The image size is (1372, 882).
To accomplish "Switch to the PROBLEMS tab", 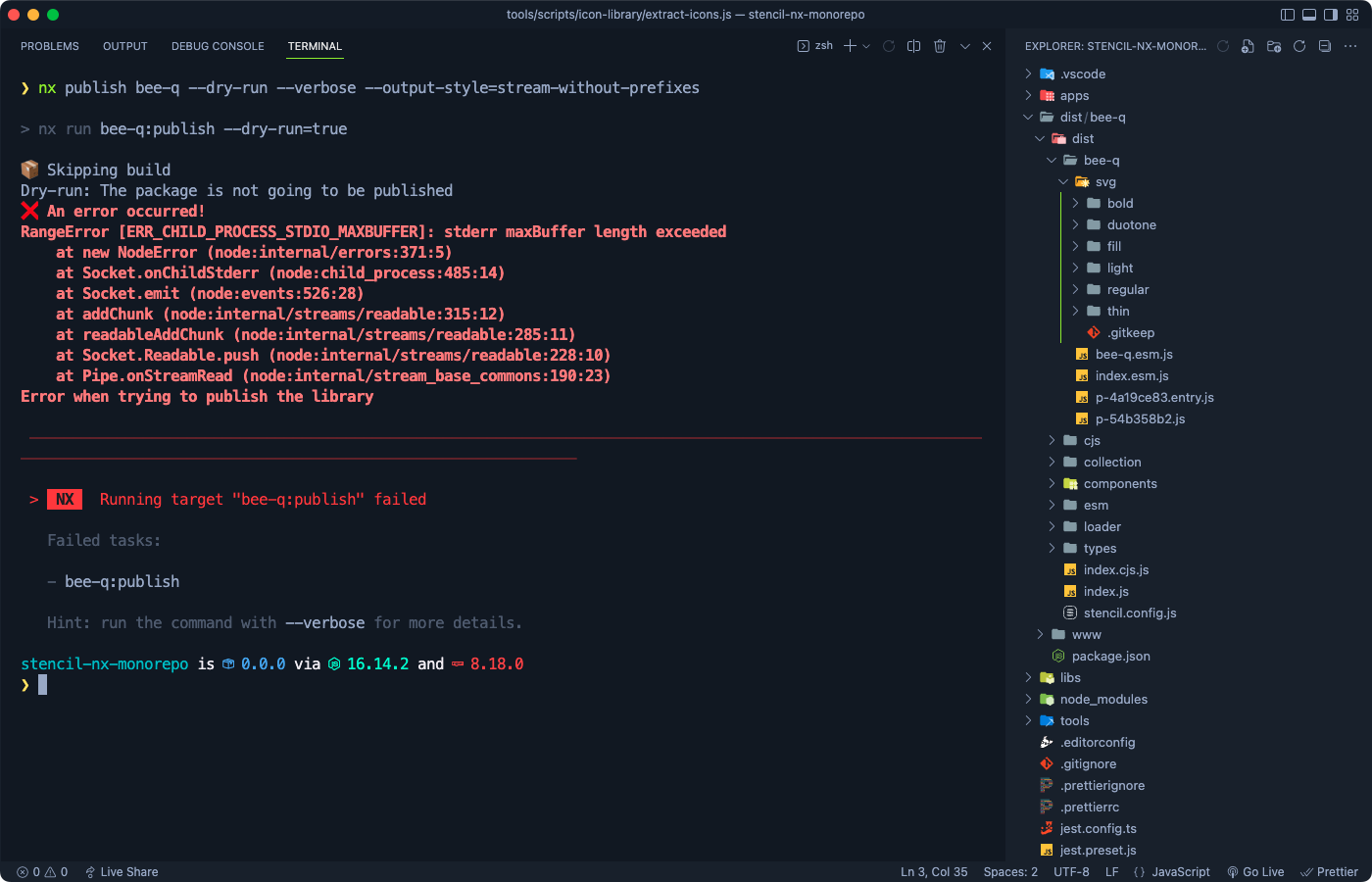I will pyautogui.click(x=49, y=46).
